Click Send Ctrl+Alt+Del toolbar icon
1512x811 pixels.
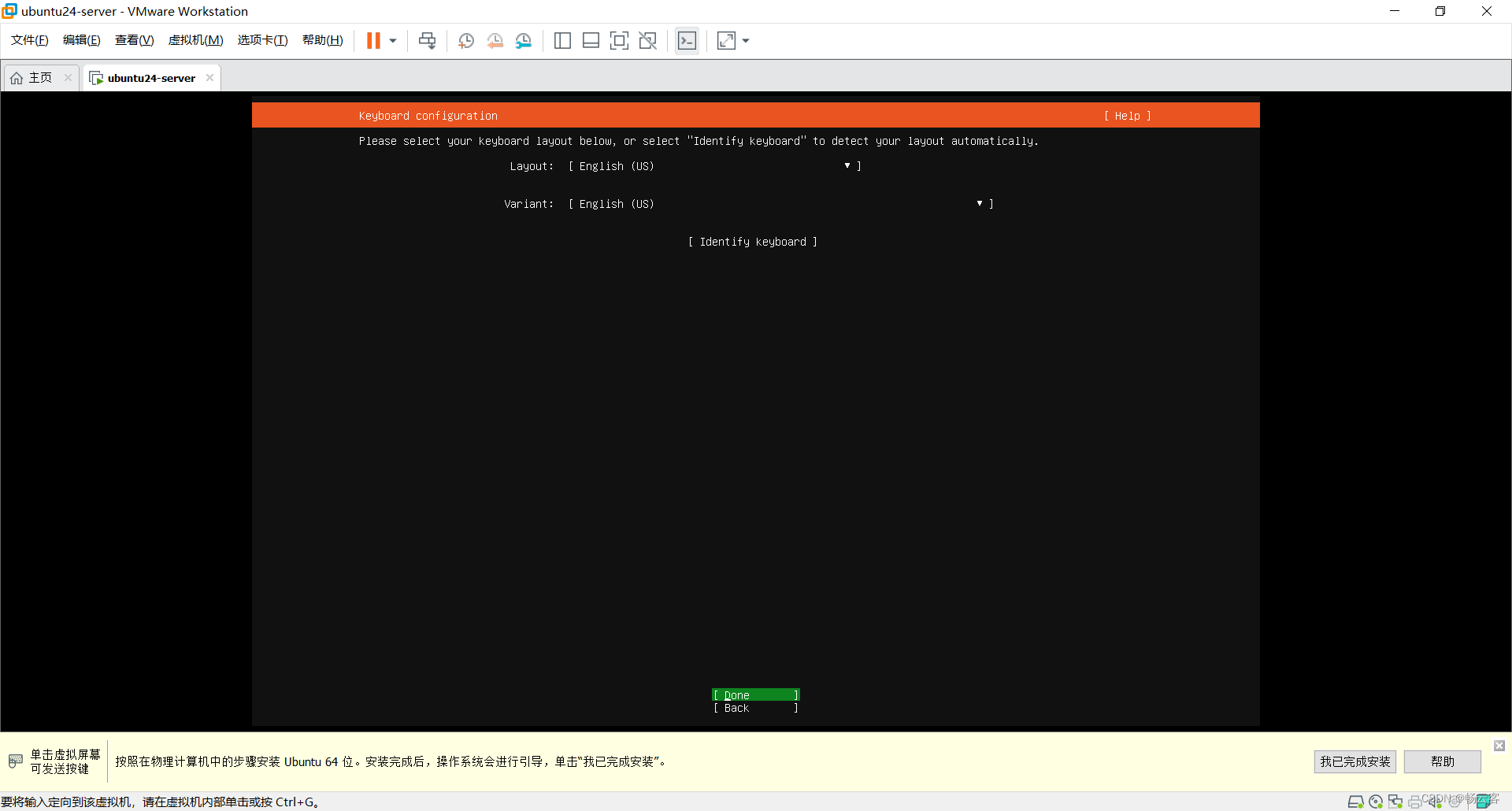(x=427, y=41)
